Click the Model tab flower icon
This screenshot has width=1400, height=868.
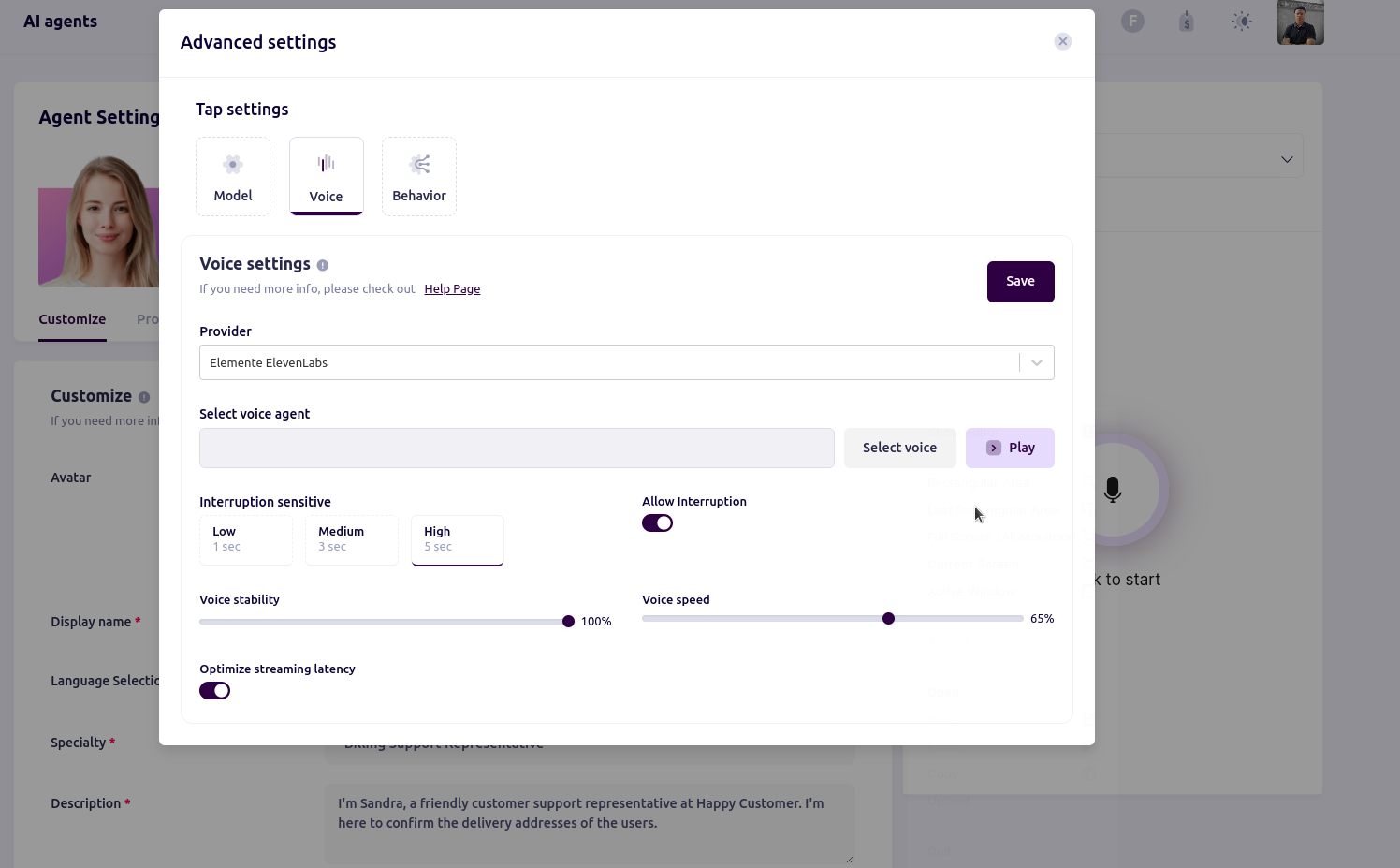tap(233, 165)
